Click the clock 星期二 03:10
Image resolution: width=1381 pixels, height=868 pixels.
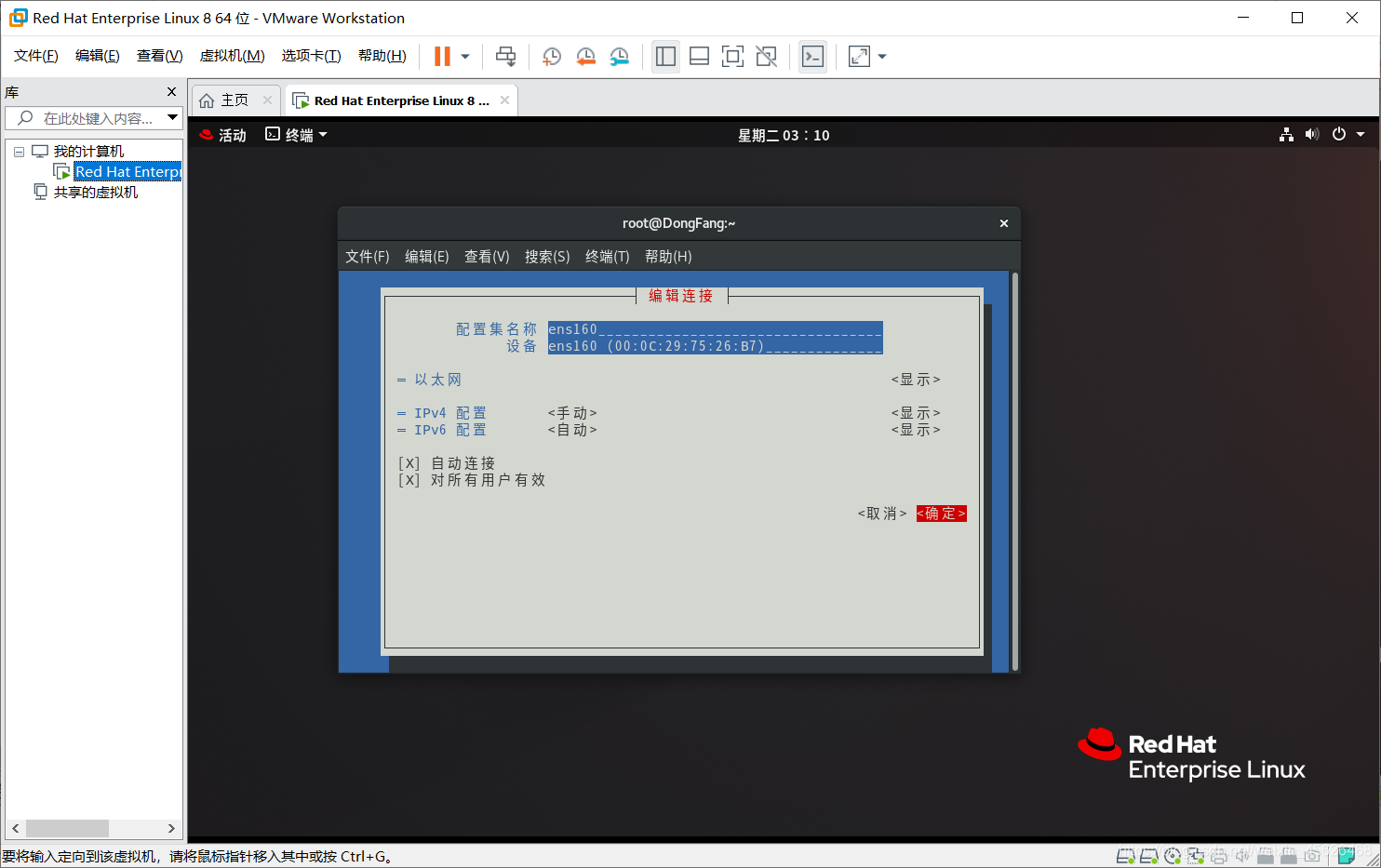click(784, 136)
